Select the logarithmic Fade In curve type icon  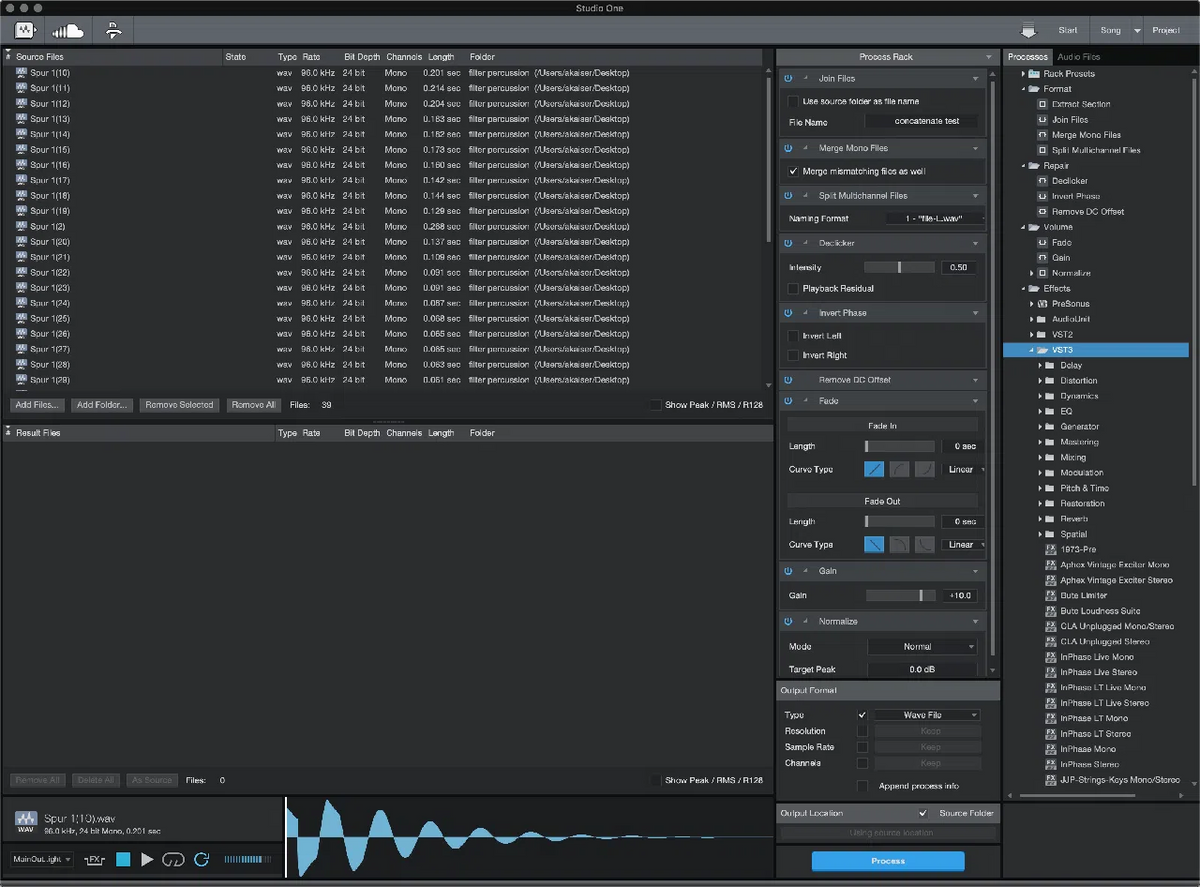click(x=899, y=469)
